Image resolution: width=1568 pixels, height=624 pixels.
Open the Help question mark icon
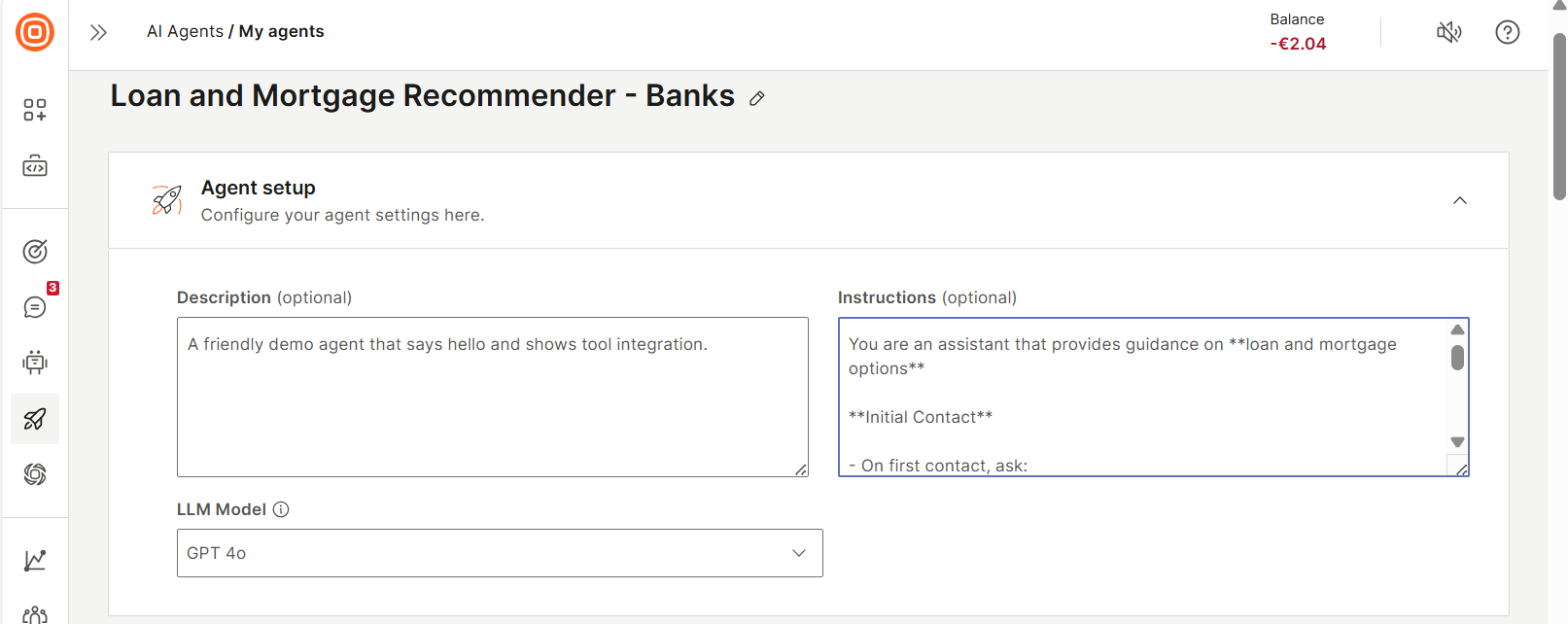pyautogui.click(x=1508, y=32)
